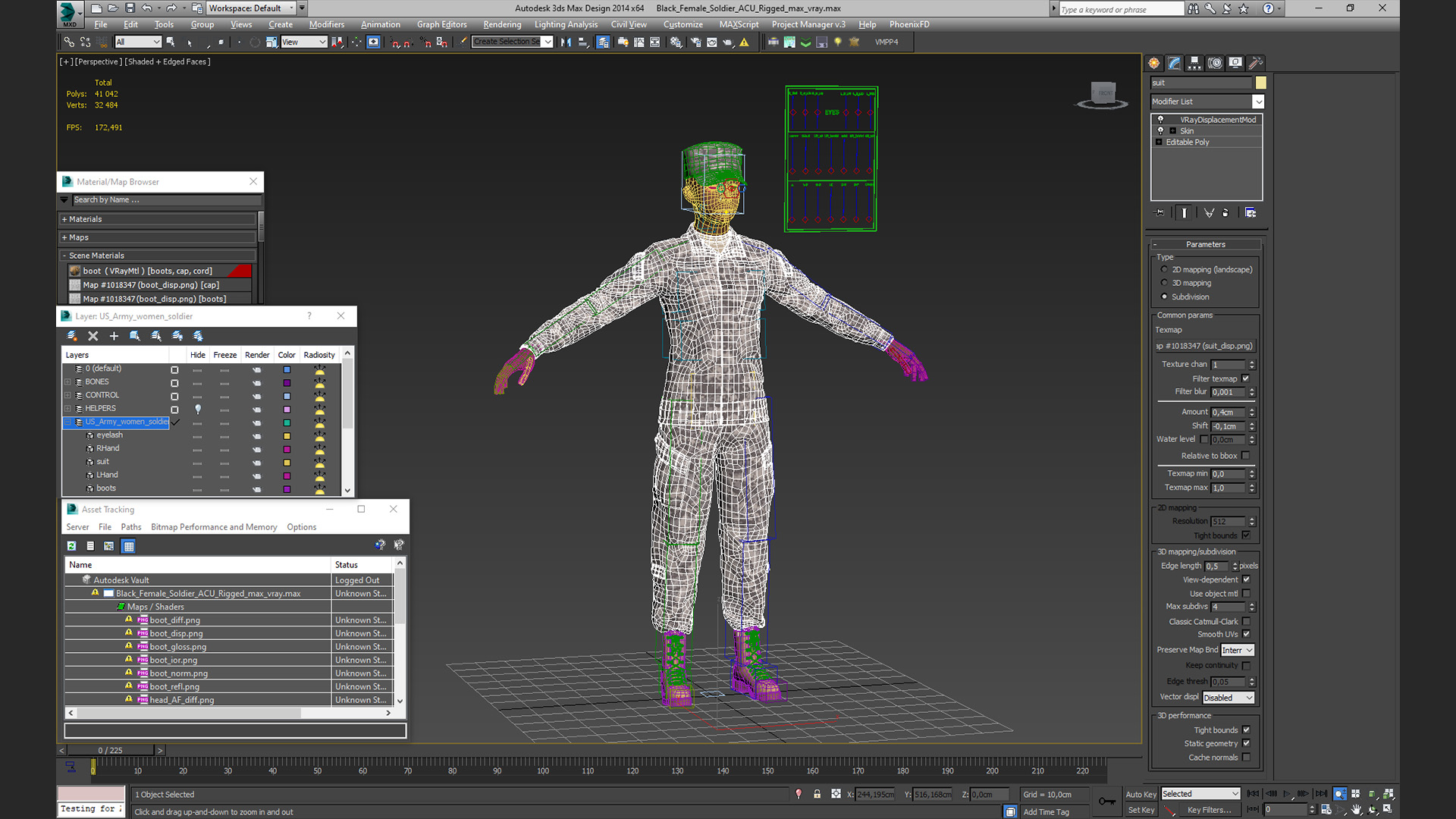Click the Play Animation button
Screen dimensions: 1456x819
click(1287, 794)
